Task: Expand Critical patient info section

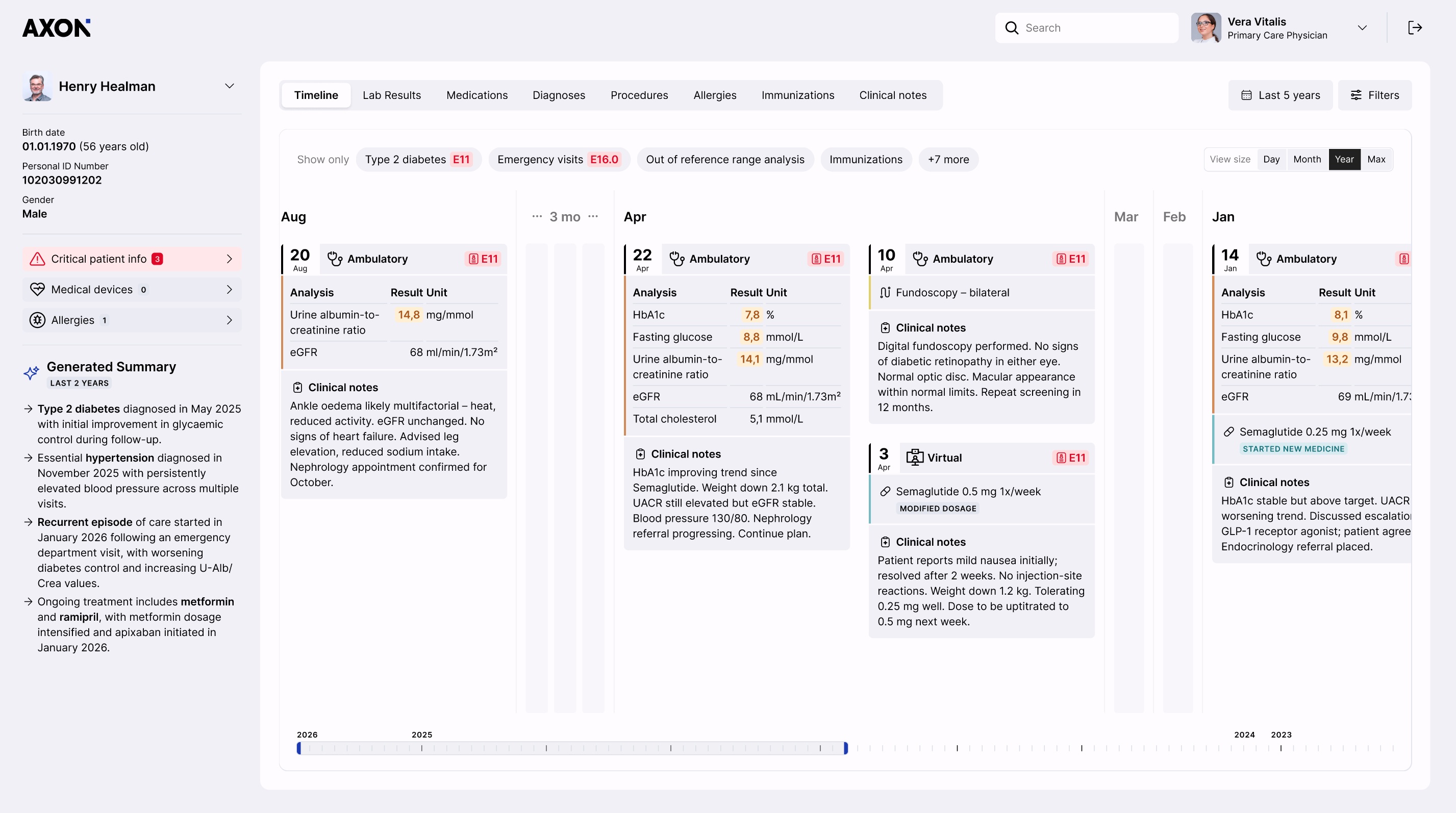Action: (132, 259)
